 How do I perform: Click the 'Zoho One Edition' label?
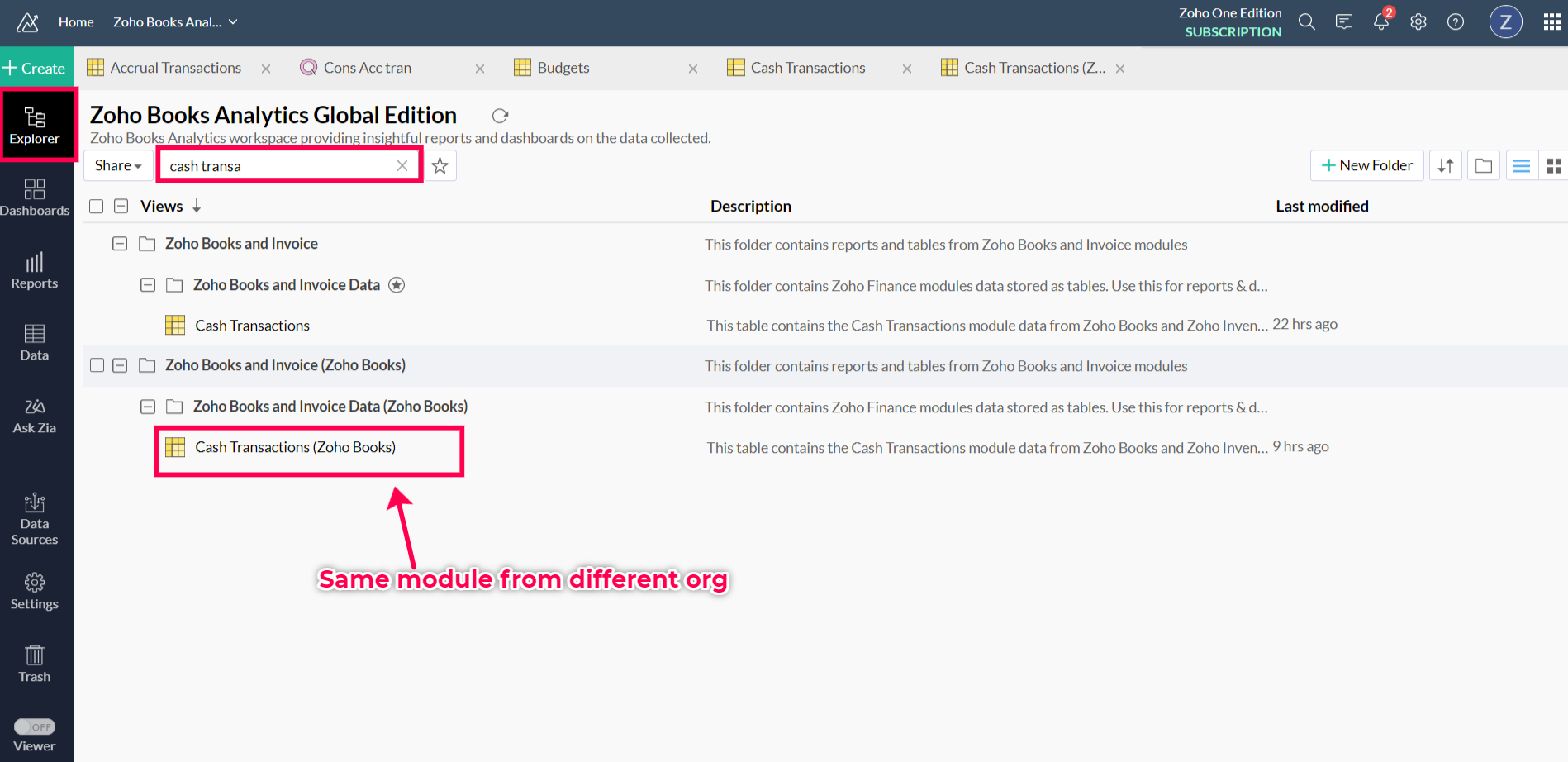(x=1230, y=13)
